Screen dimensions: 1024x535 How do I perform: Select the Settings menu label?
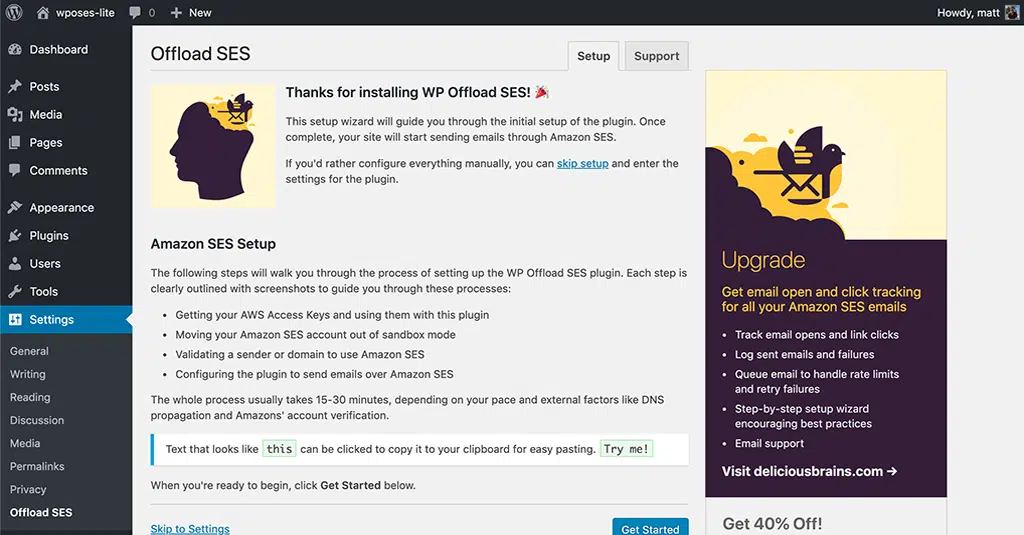pyautogui.click(x=52, y=319)
